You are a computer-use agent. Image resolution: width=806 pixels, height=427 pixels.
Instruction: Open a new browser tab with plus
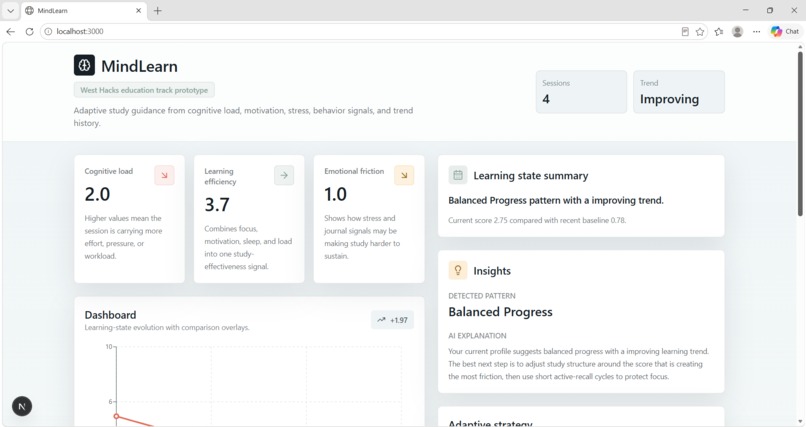coord(158,10)
